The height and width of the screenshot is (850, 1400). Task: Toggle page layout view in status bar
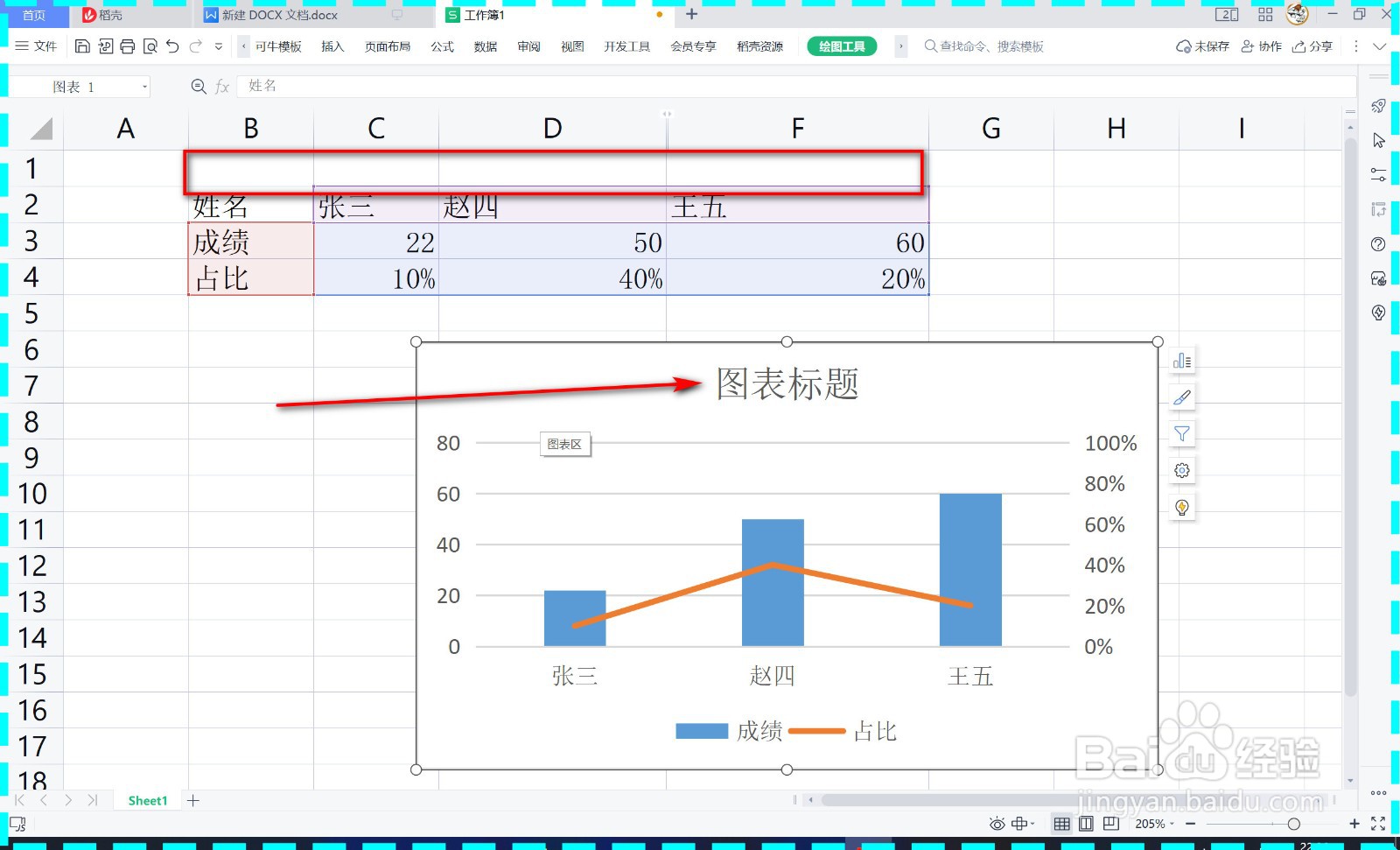[x=1086, y=823]
